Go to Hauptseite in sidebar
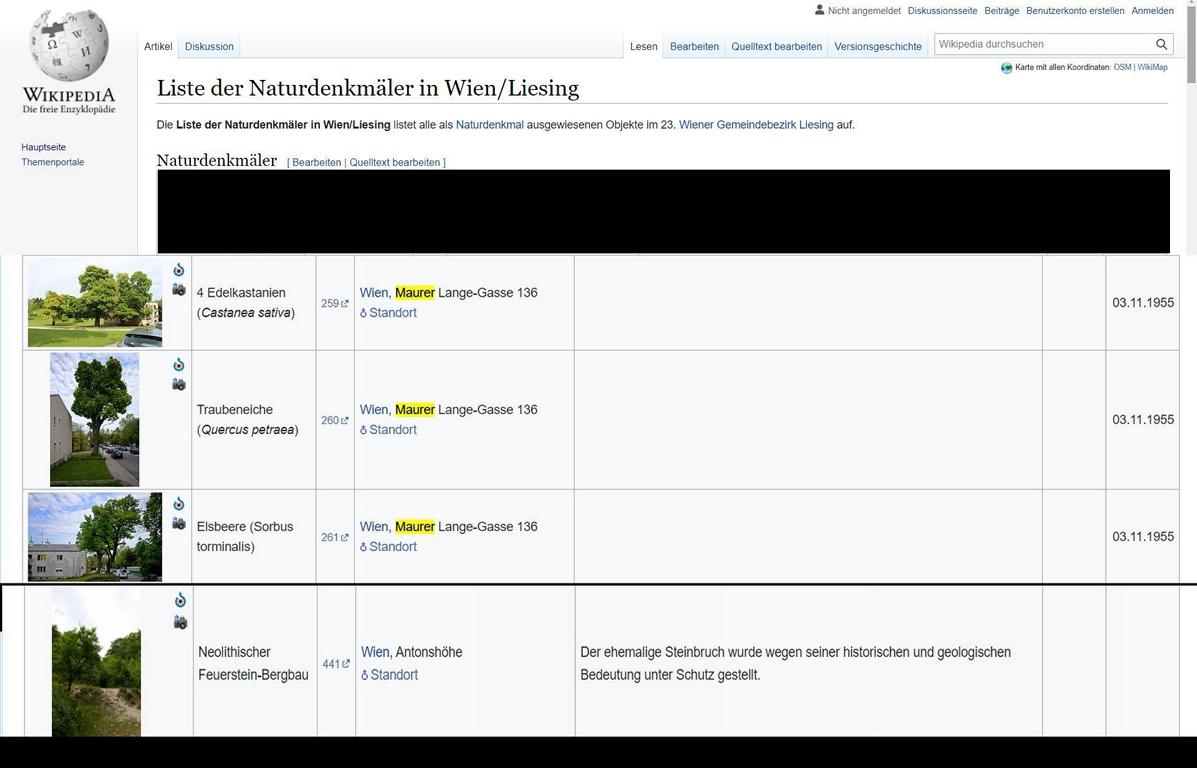The height and width of the screenshot is (768, 1197). click(44, 147)
